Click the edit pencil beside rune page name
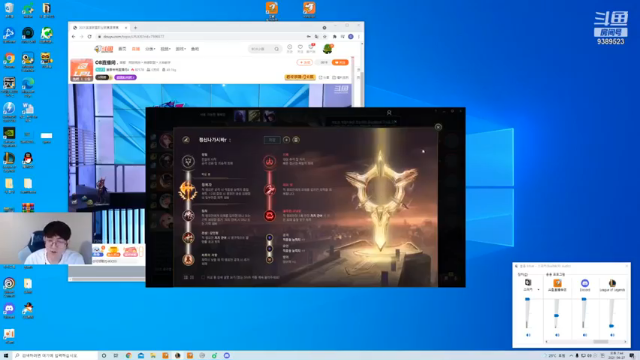The width and height of the screenshot is (640, 360). pos(186,140)
